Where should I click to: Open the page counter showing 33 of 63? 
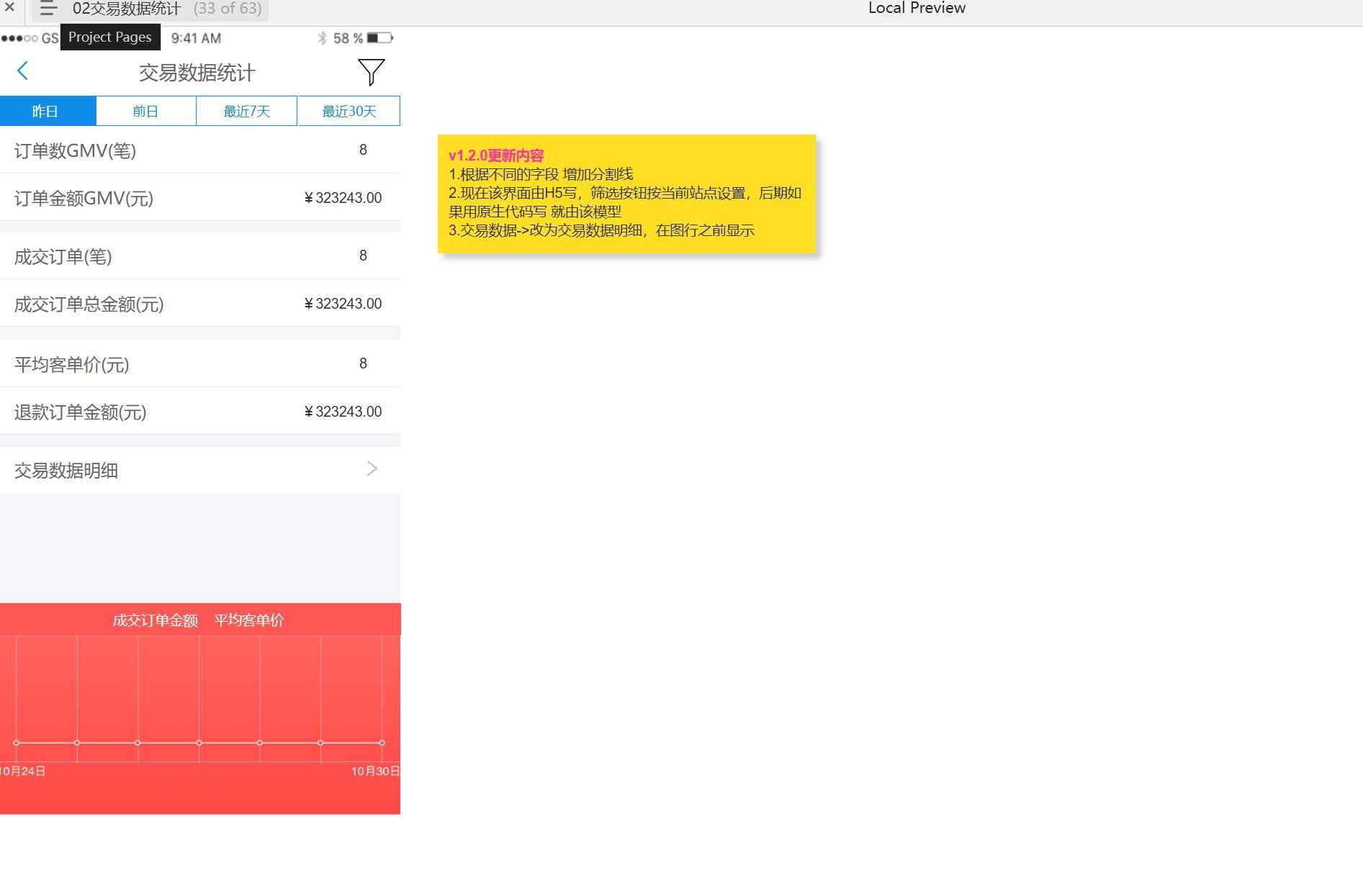(x=227, y=9)
